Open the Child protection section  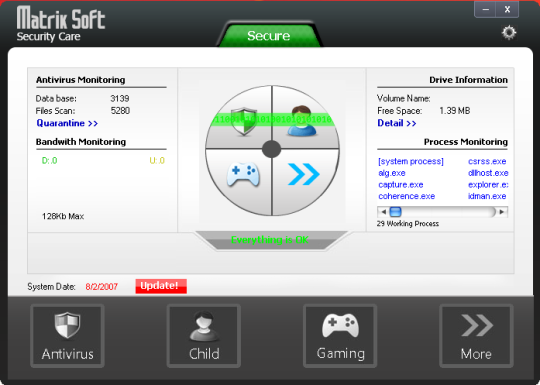tap(204, 336)
